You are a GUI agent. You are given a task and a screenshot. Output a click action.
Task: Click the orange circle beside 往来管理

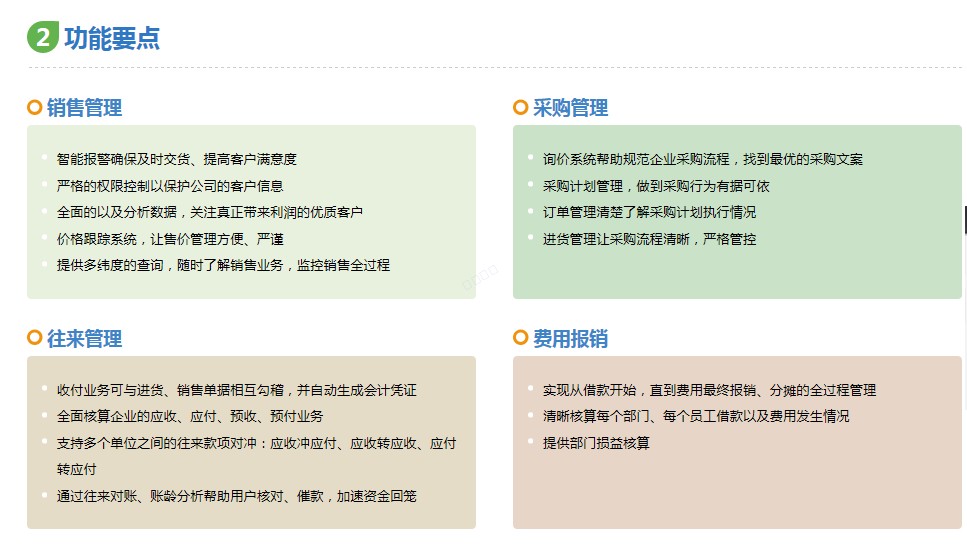click(x=35, y=337)
